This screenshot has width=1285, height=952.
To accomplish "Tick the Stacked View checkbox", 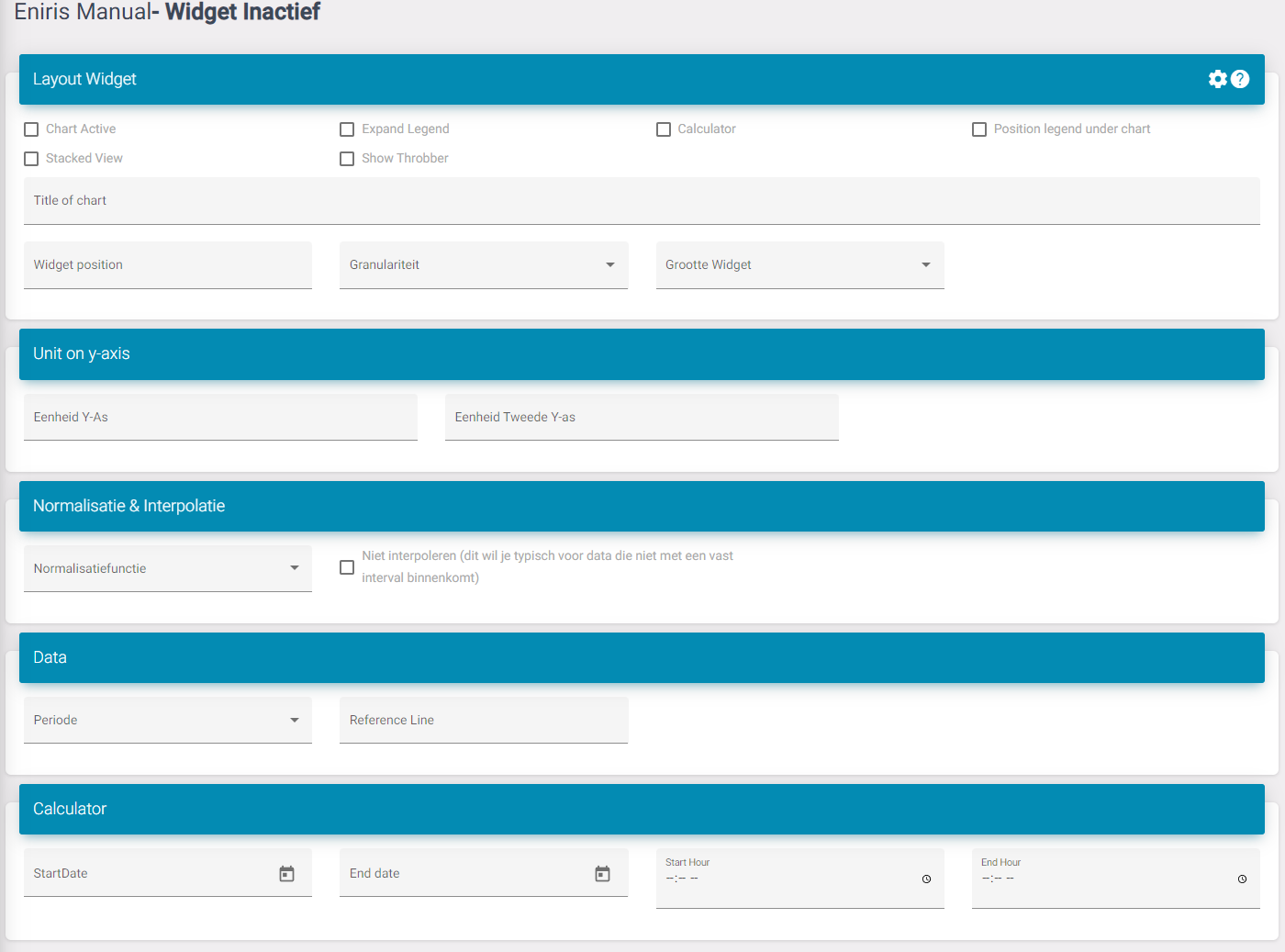I will [31, 159].
